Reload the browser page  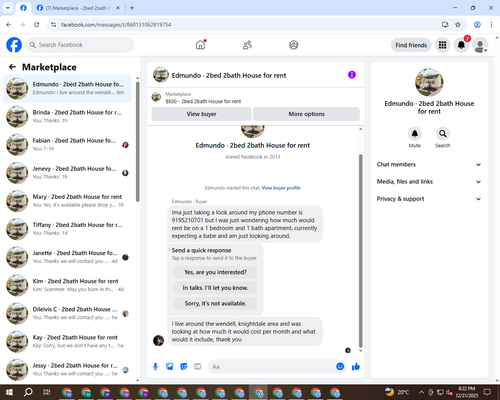tap(37, 25)
